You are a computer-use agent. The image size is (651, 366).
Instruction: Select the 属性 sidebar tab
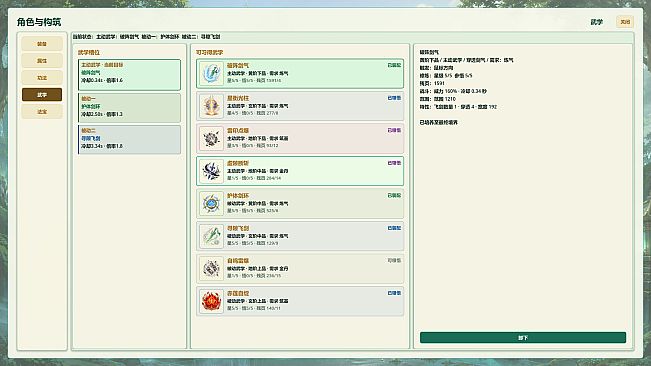click(x=42, y=61)
